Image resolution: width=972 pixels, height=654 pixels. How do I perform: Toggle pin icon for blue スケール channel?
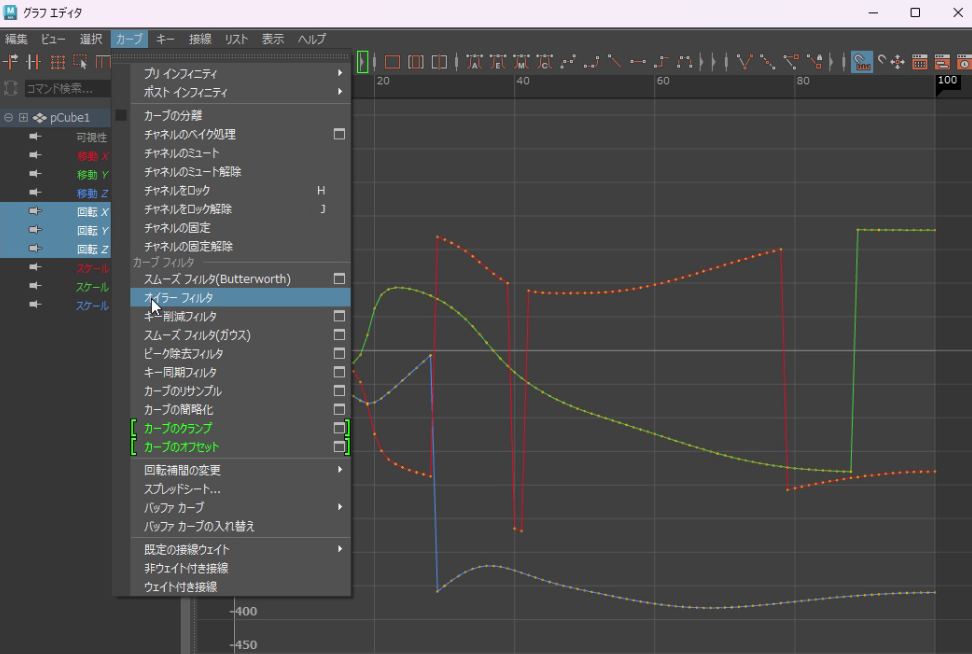pos(35,304)
